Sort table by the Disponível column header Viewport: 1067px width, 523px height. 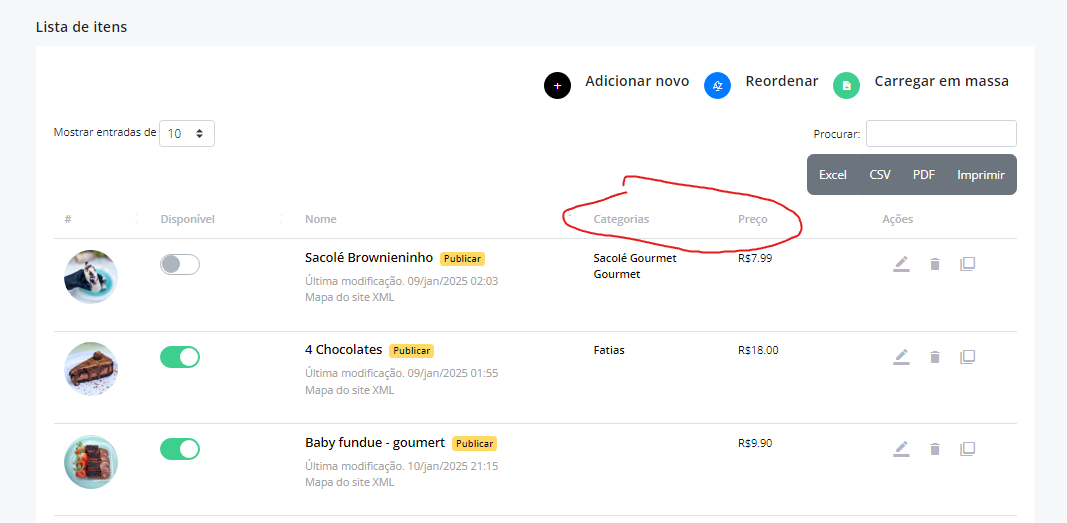coord(188,219)
